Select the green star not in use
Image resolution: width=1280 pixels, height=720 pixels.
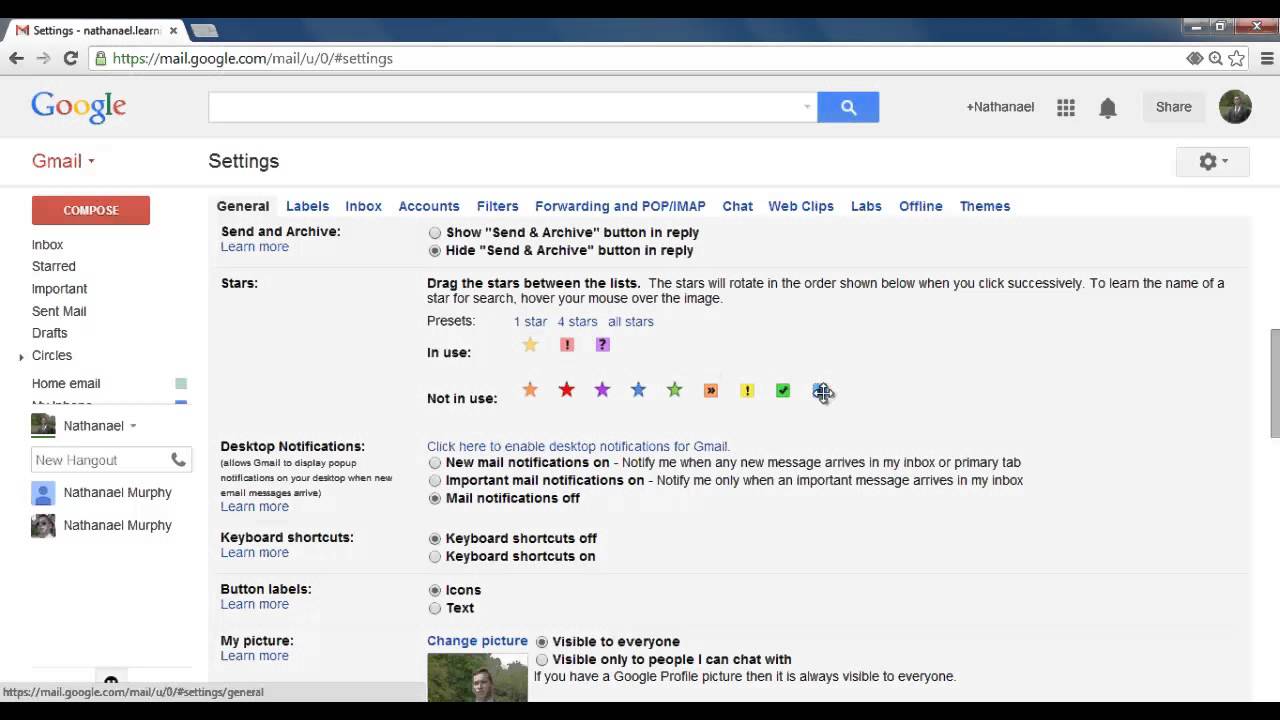tap(674, 390)
